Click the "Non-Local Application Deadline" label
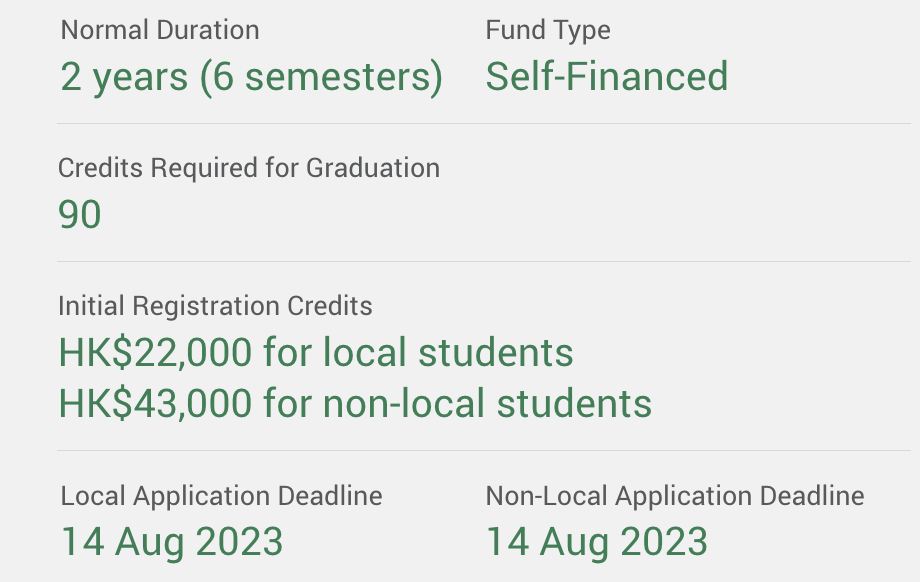 tap(675, 496)
